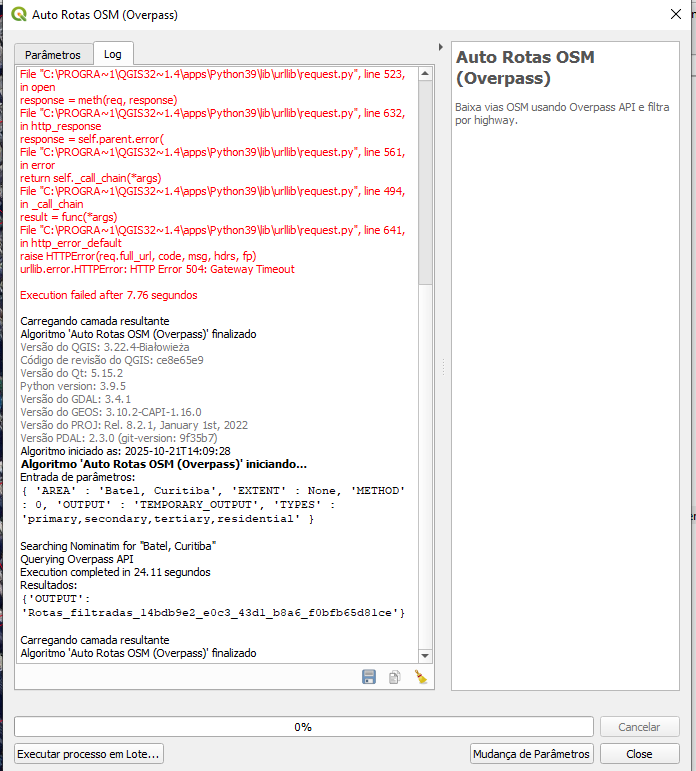Viewport: 696px width, 771px height.
Task: Click the HTTP Error 504 Gateway Timeout line
Action: point(157,269)
